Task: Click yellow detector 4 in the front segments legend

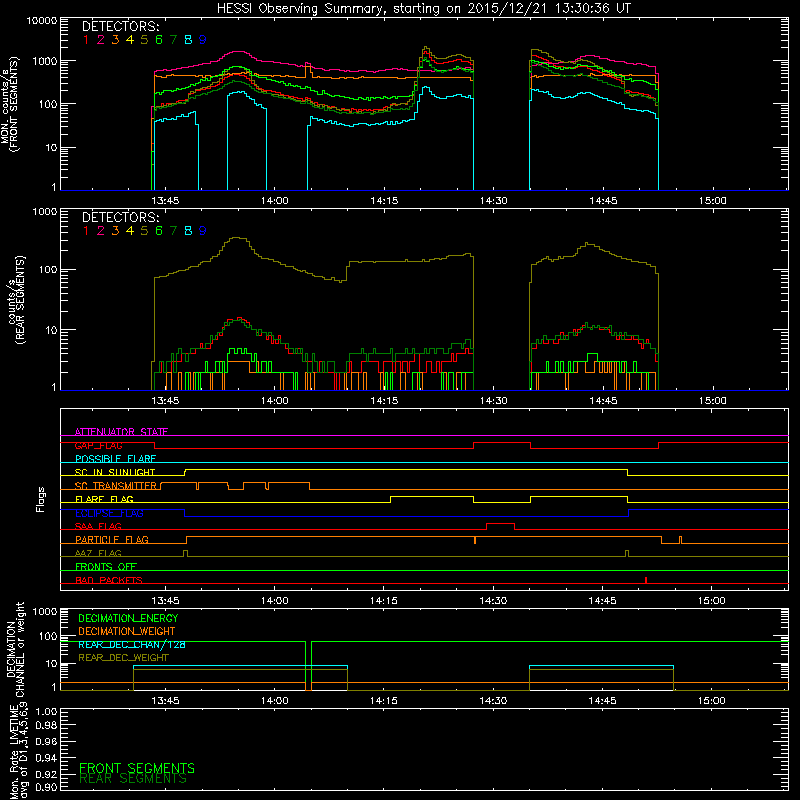Action: [130, 39]
